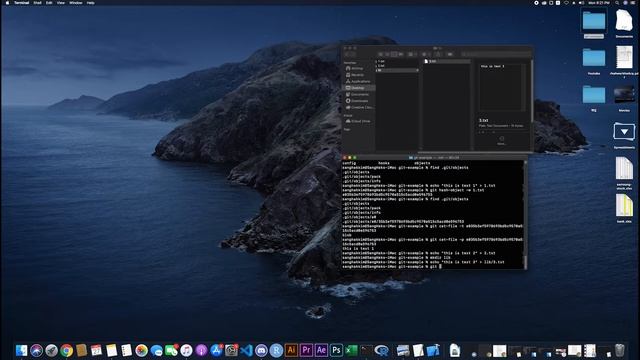Launch Adobe Photoshop from the Dock

click(x=336, y=350)
